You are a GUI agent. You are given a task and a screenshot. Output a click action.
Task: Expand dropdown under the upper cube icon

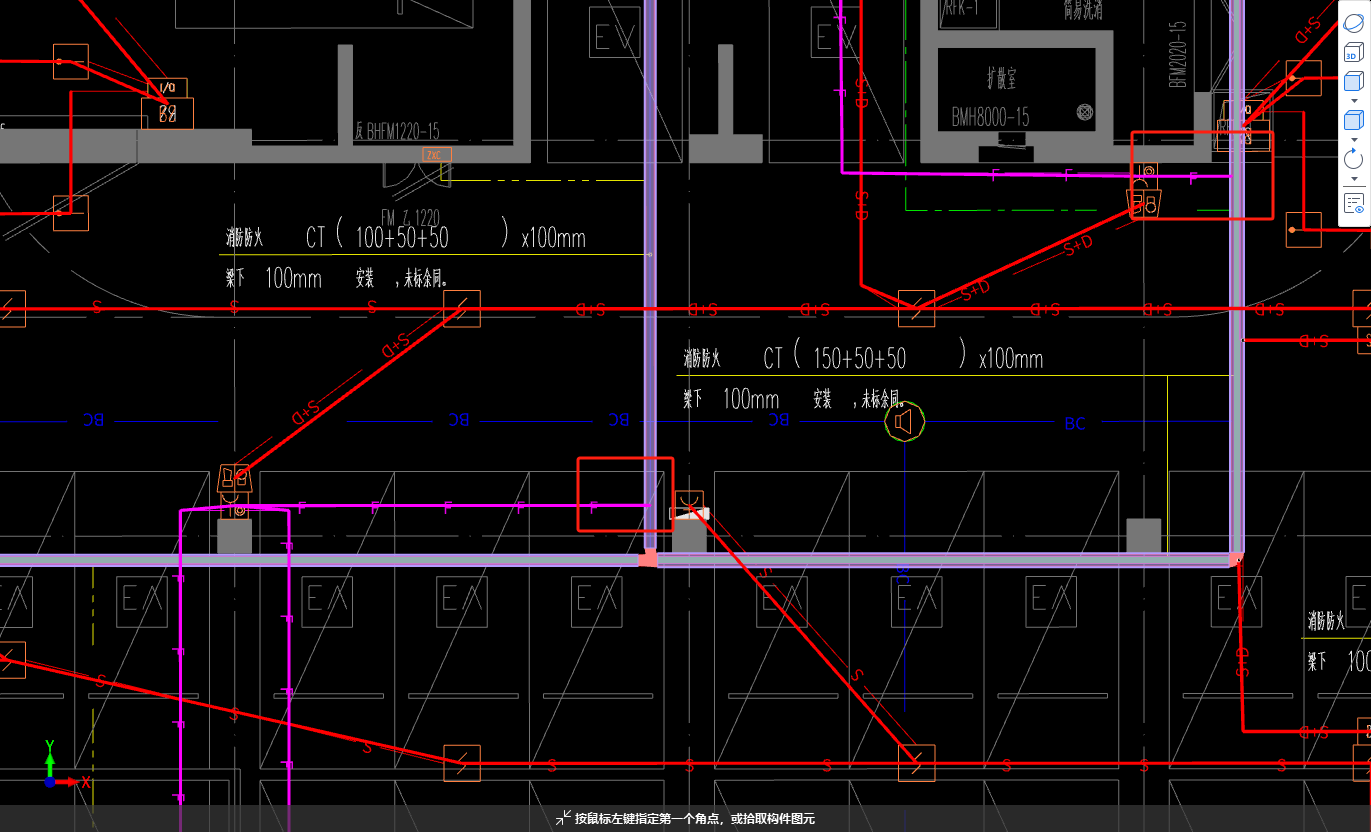[1354, 101]
